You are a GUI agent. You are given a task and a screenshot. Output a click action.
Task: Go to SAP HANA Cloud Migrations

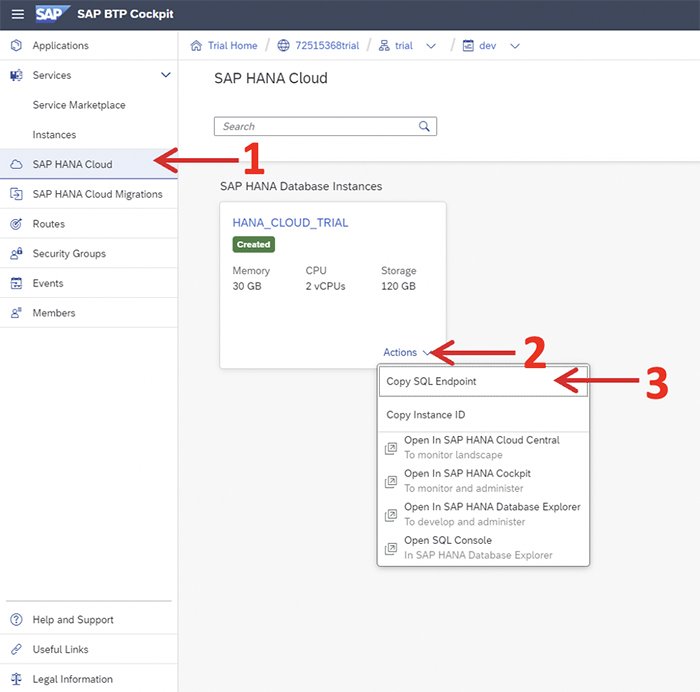[89, 194]
